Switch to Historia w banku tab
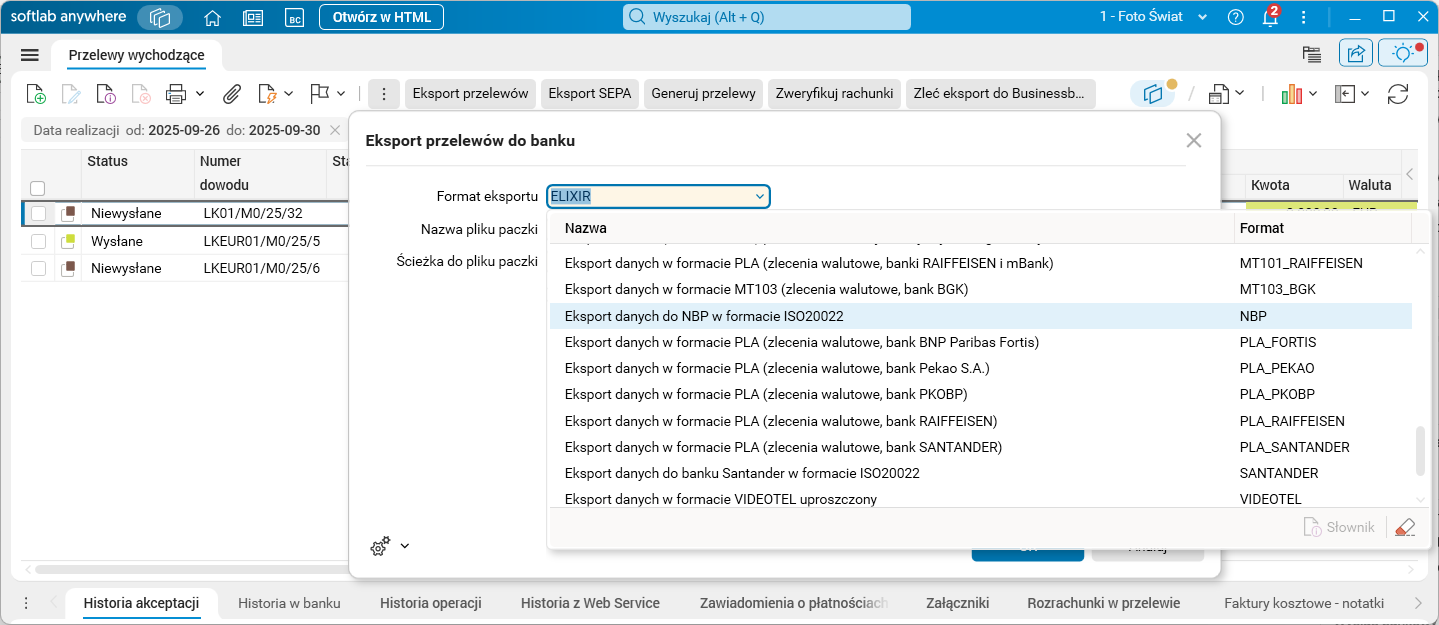1439x625 pixels. pos(289,603)
